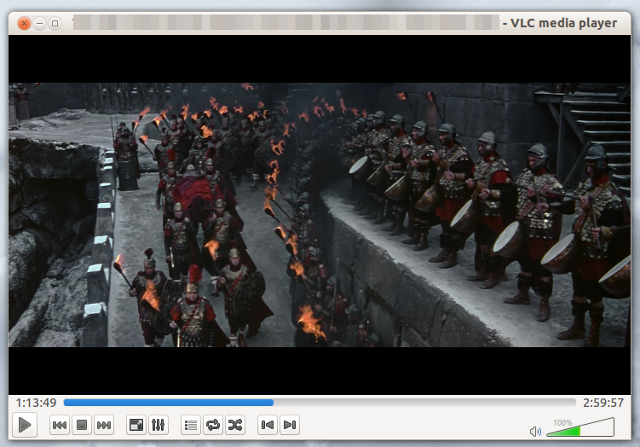The width and height of the screenshot is (640, 447).
Task: Toggle fullscreen video mode
Action: [136, 425]
